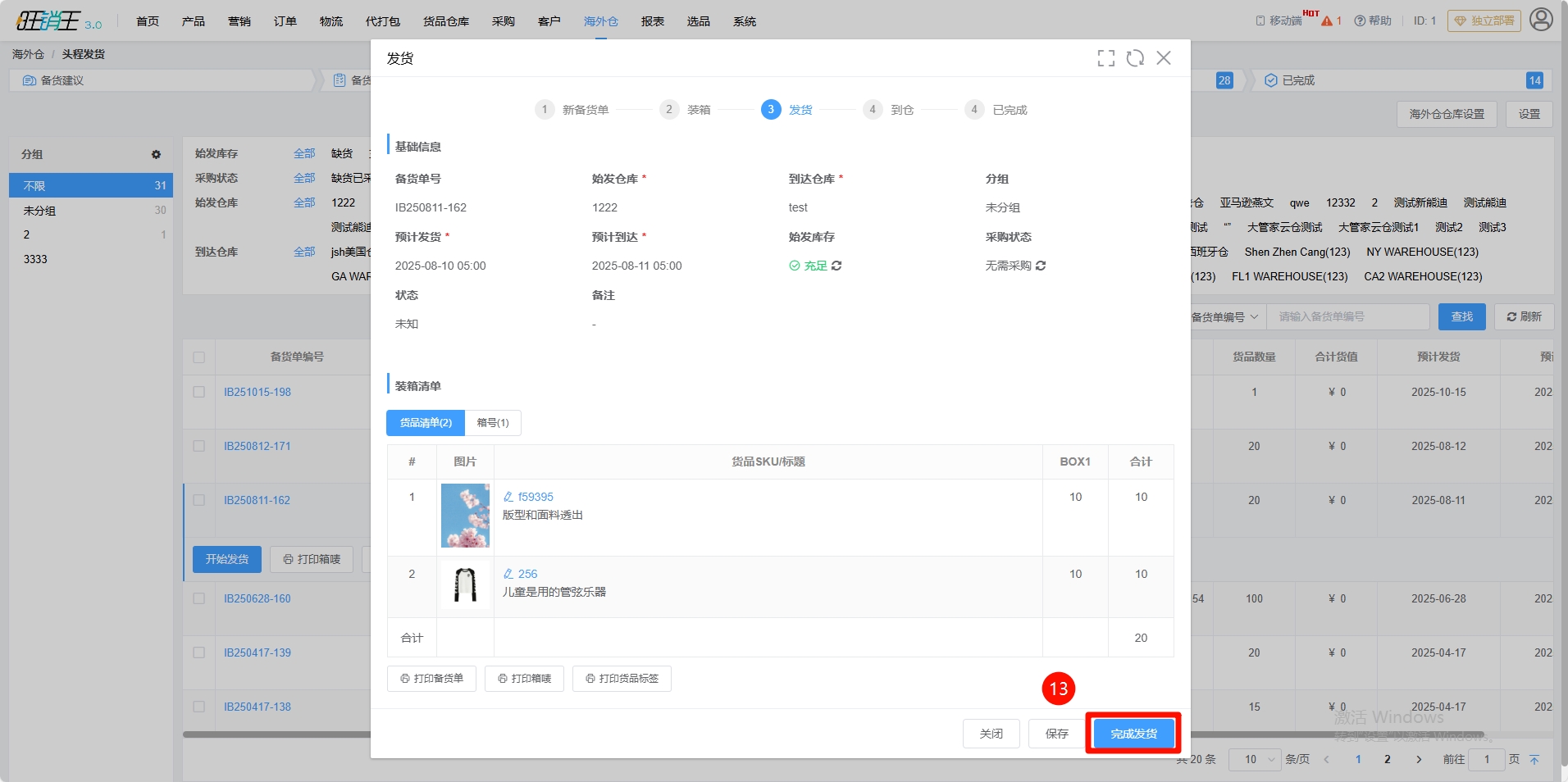
Task: Select checkbox for order IB250628-160
Action: [x=198, y=598]
